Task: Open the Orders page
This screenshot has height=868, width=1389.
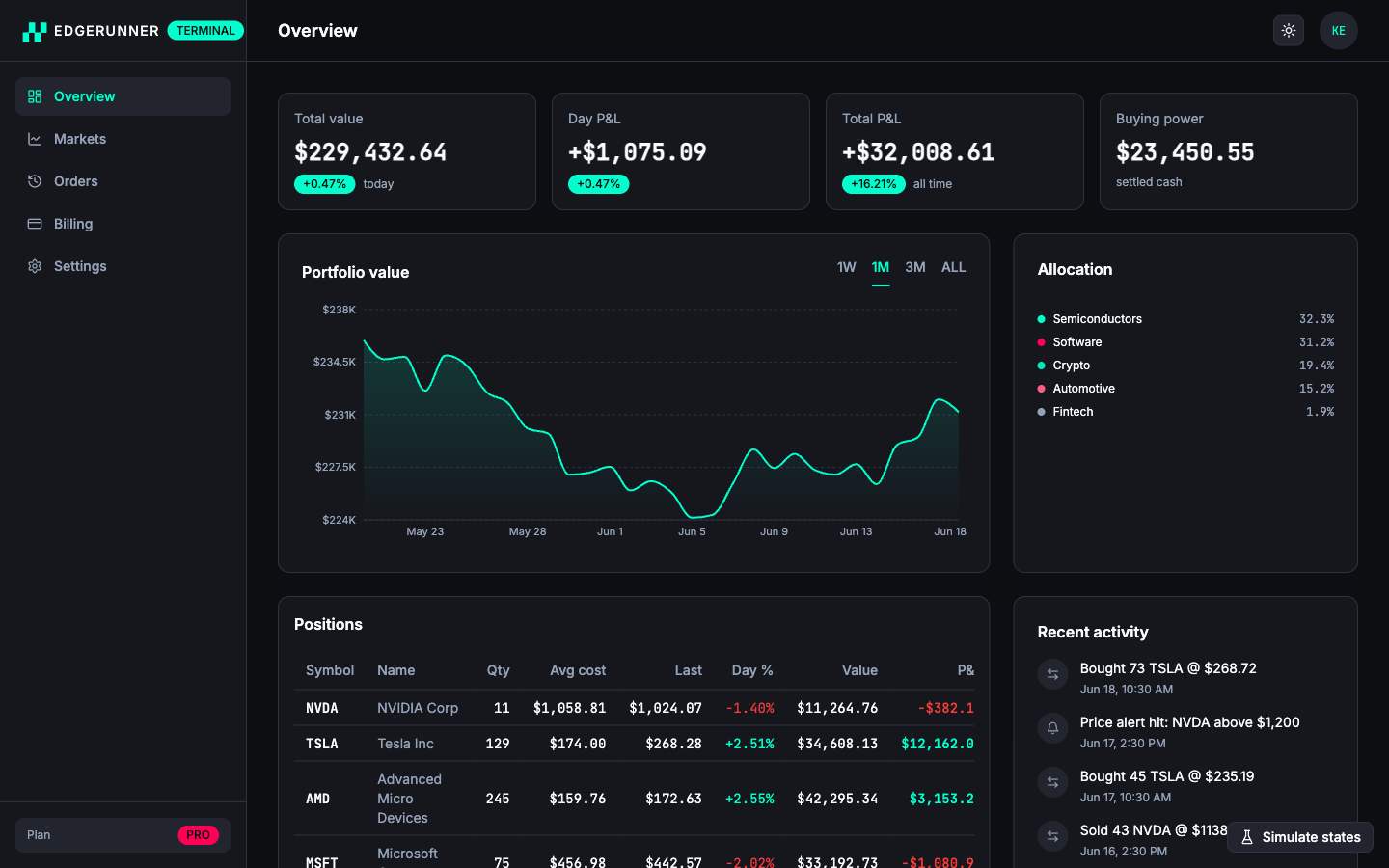Action: pos(123,181)
